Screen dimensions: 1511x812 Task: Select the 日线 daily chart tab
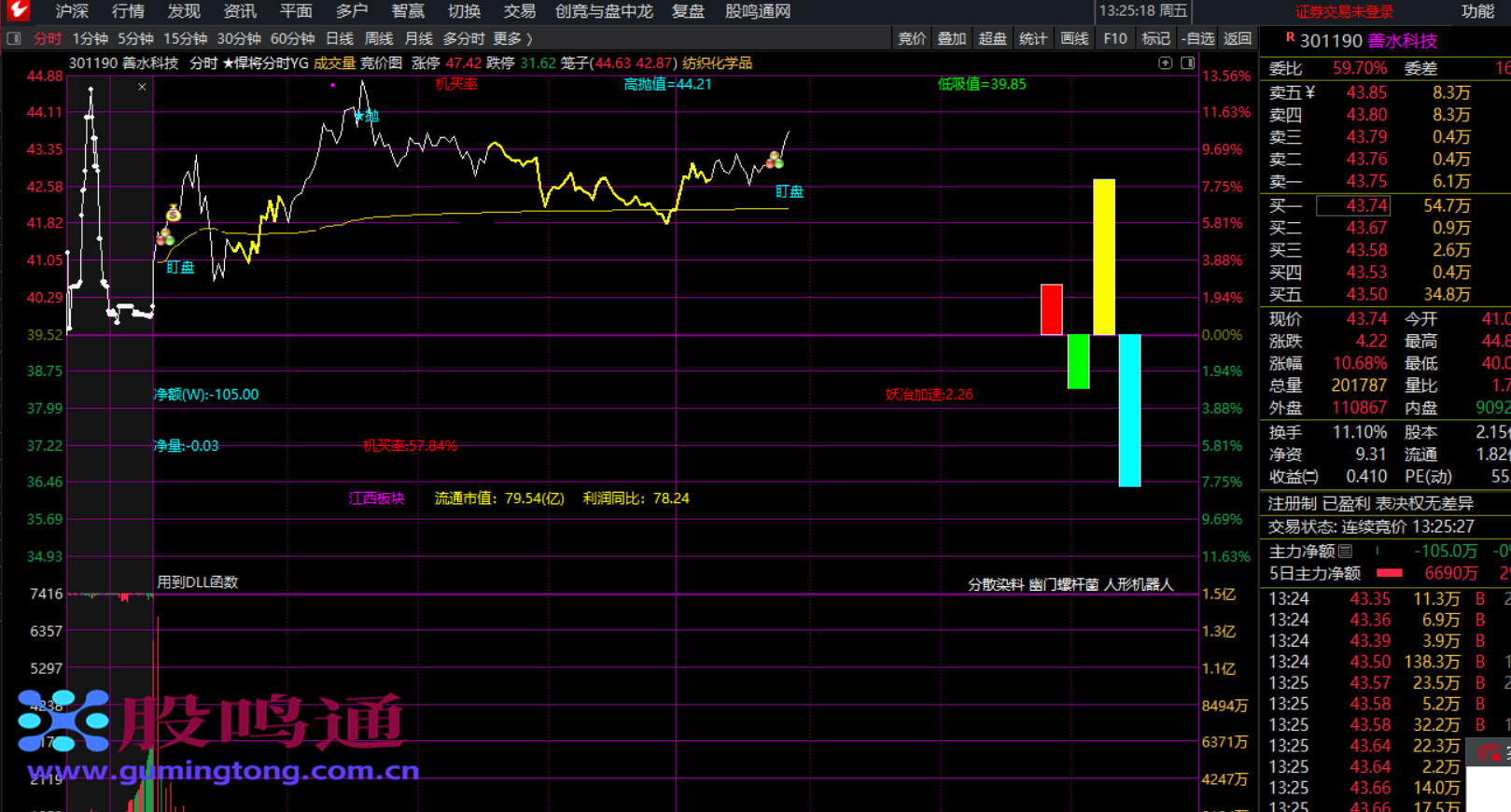click(340, 38)
